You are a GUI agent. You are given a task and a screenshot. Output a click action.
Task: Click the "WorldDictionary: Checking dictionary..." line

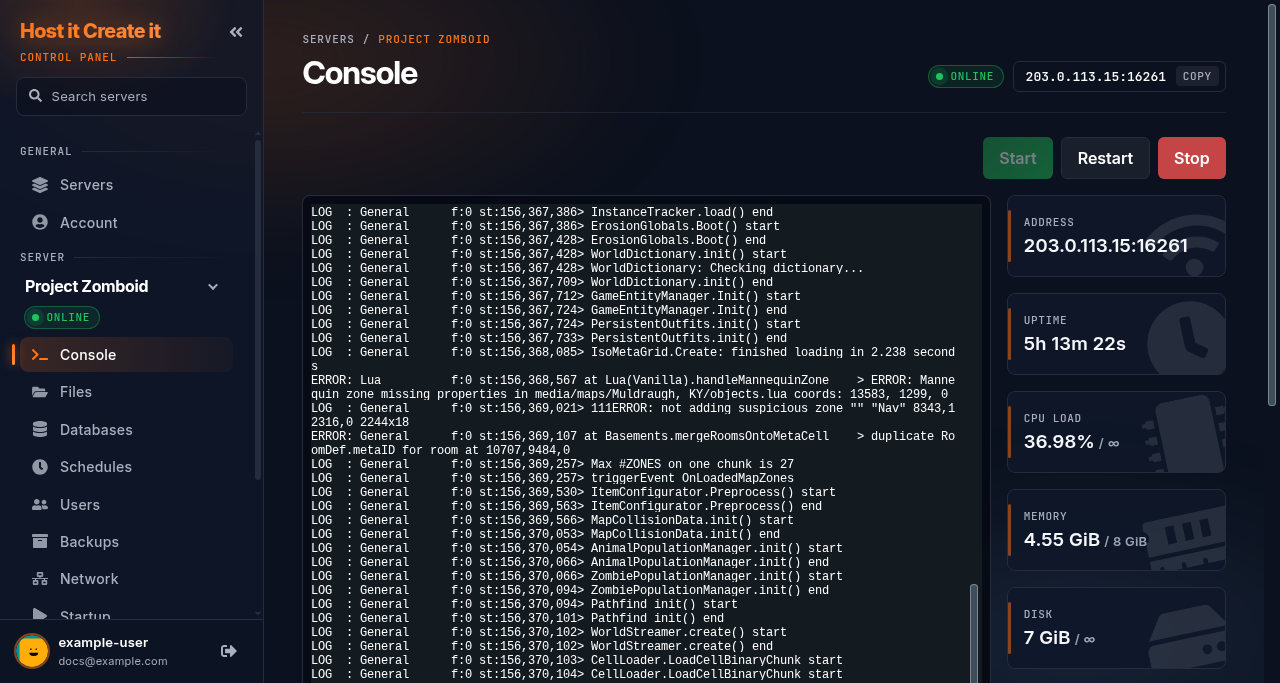(587, 268)
